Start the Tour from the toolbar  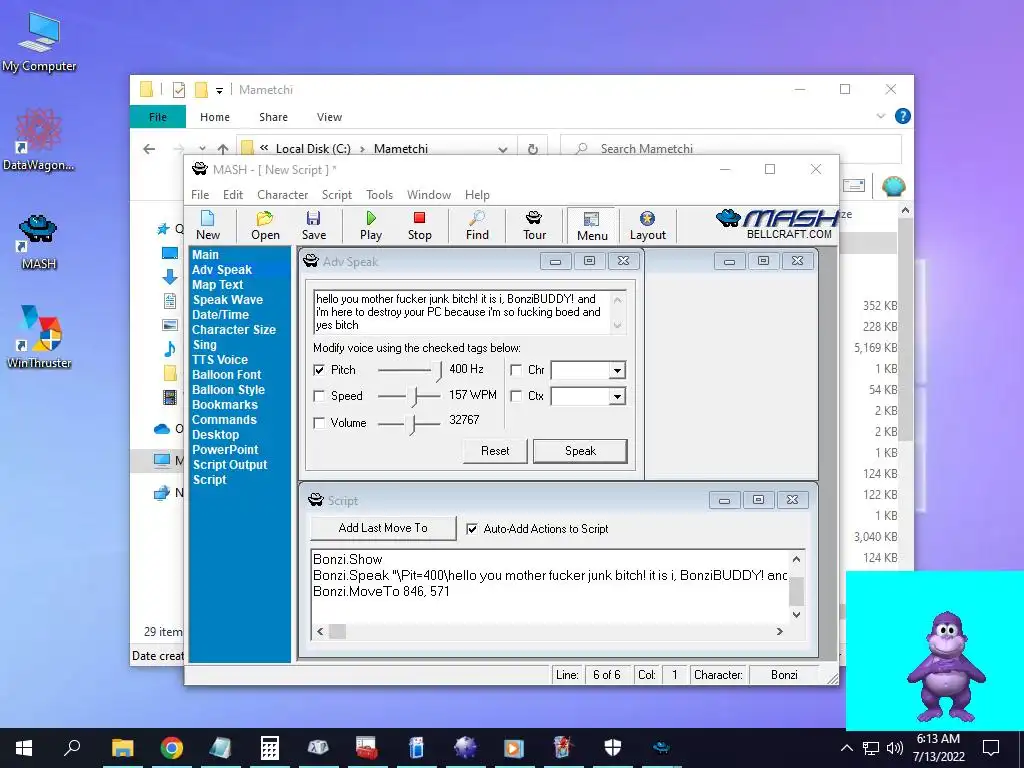(534, 225)
